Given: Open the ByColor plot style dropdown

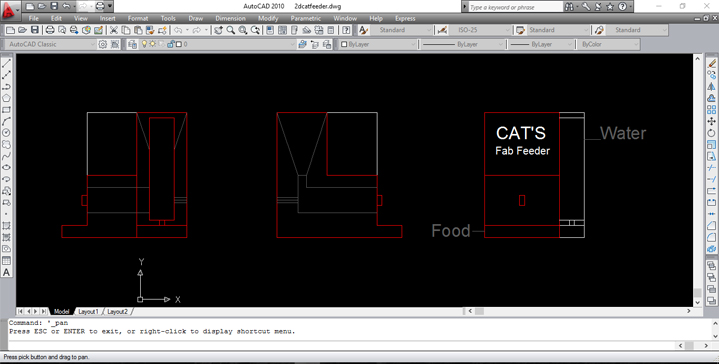Looking at the screenshot, I should tap(609, 44).
